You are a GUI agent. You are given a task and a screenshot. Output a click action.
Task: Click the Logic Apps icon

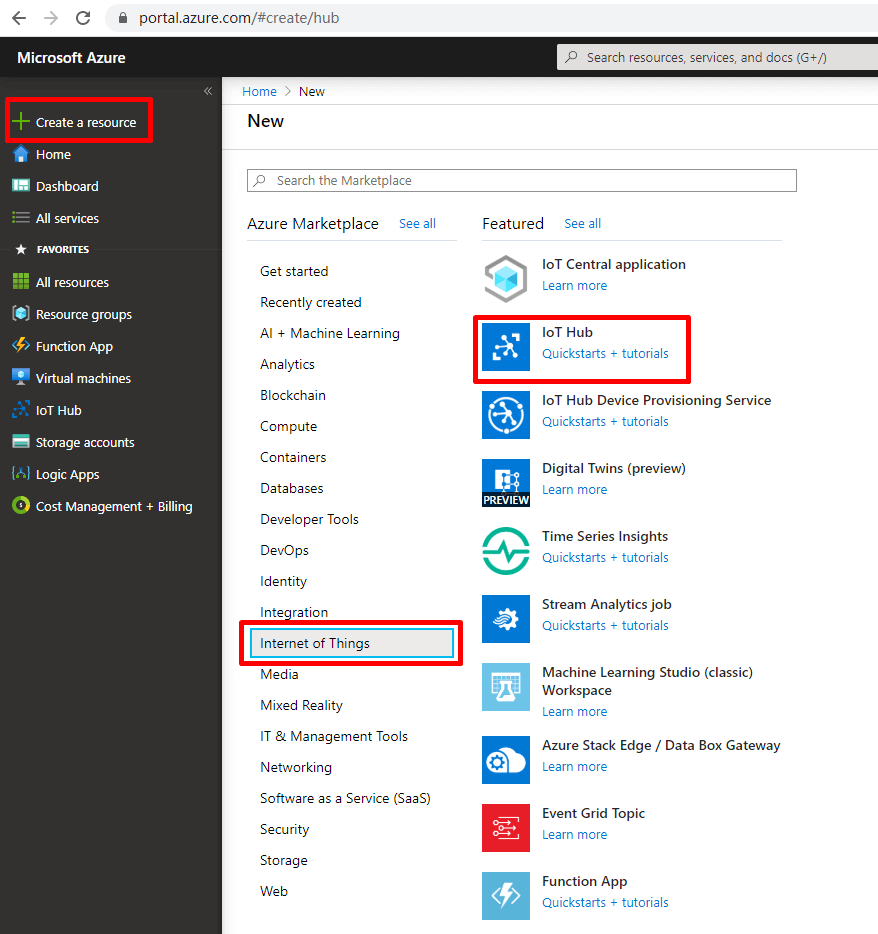point(21,474)
